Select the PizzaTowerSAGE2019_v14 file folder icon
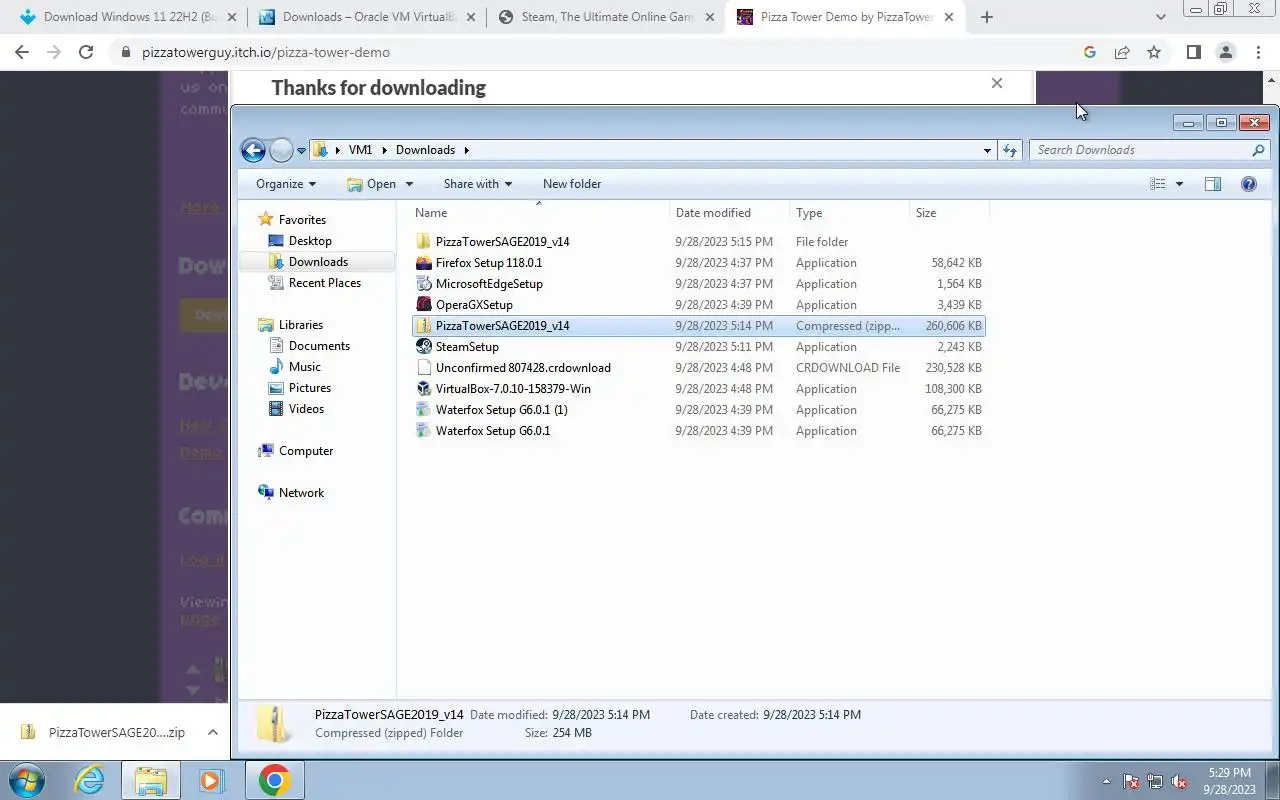The image size is (1280, 800). click(x=423, y=242)
